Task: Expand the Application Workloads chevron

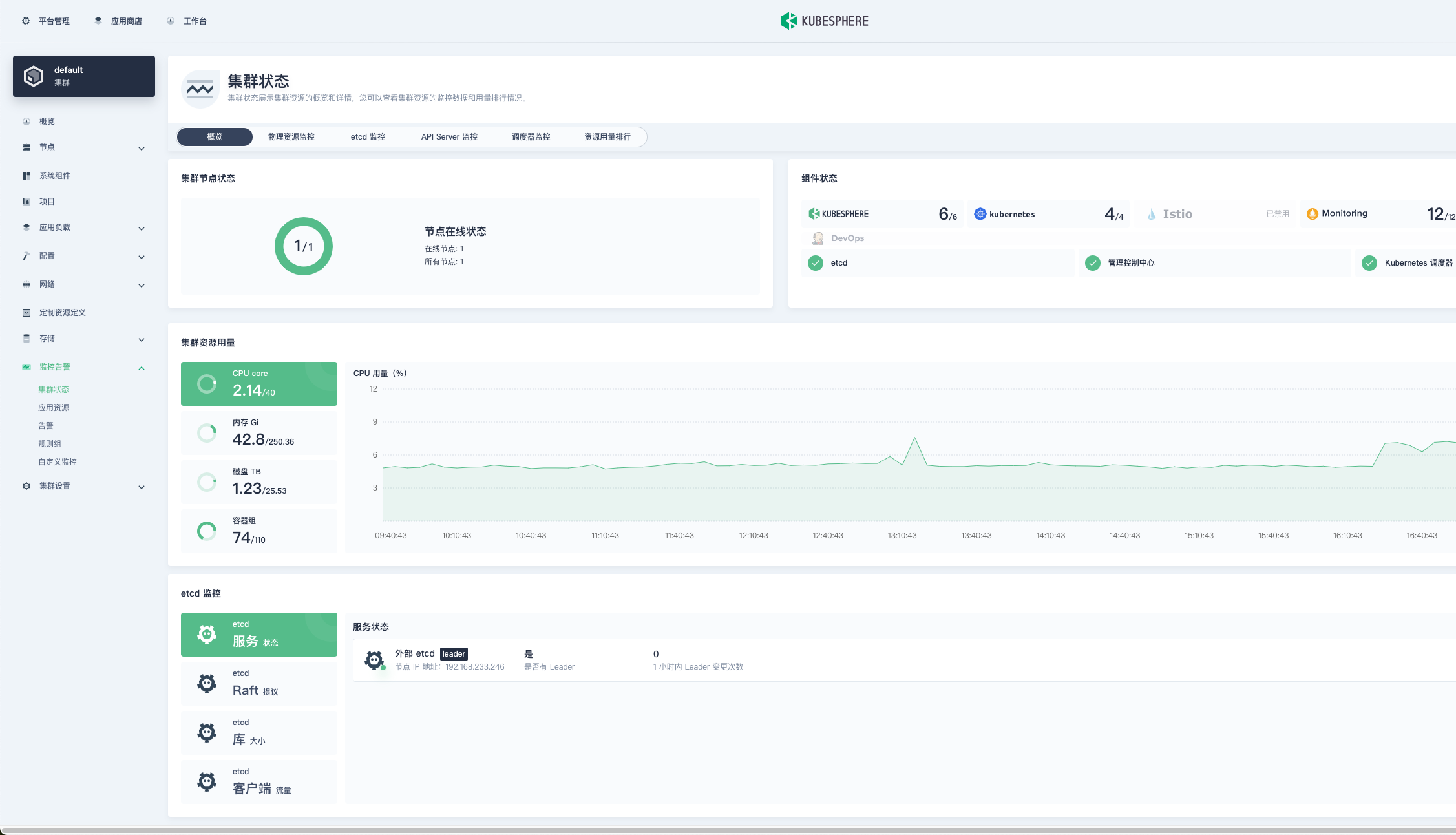Action: 142,229
